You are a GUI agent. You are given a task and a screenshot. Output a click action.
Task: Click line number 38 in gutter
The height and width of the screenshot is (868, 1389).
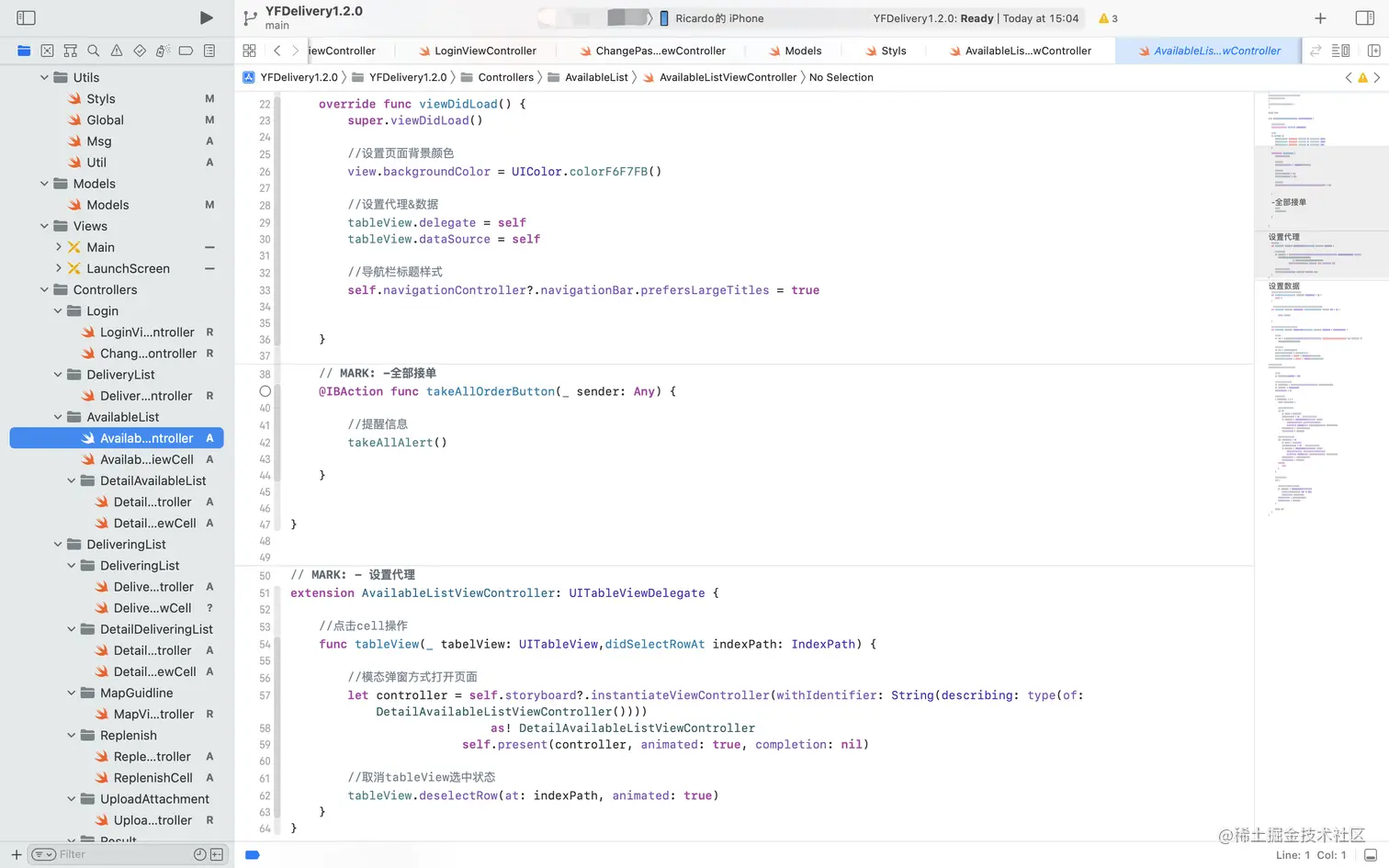pos(265,374)
